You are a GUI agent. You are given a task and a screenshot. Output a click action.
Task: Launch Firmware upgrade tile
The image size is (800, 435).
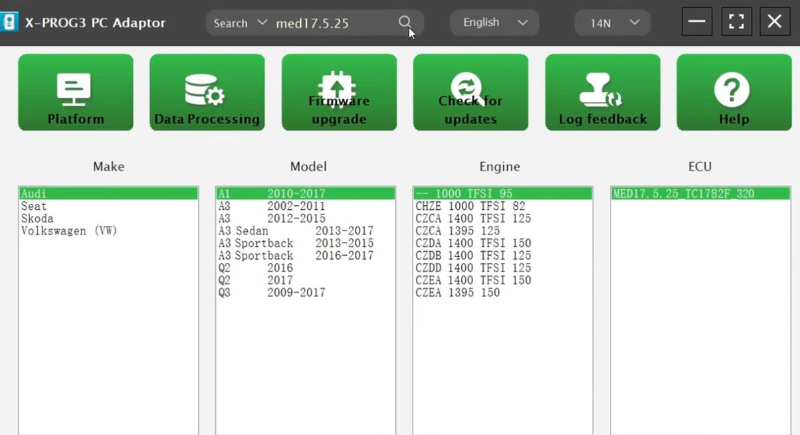(339, 92)
